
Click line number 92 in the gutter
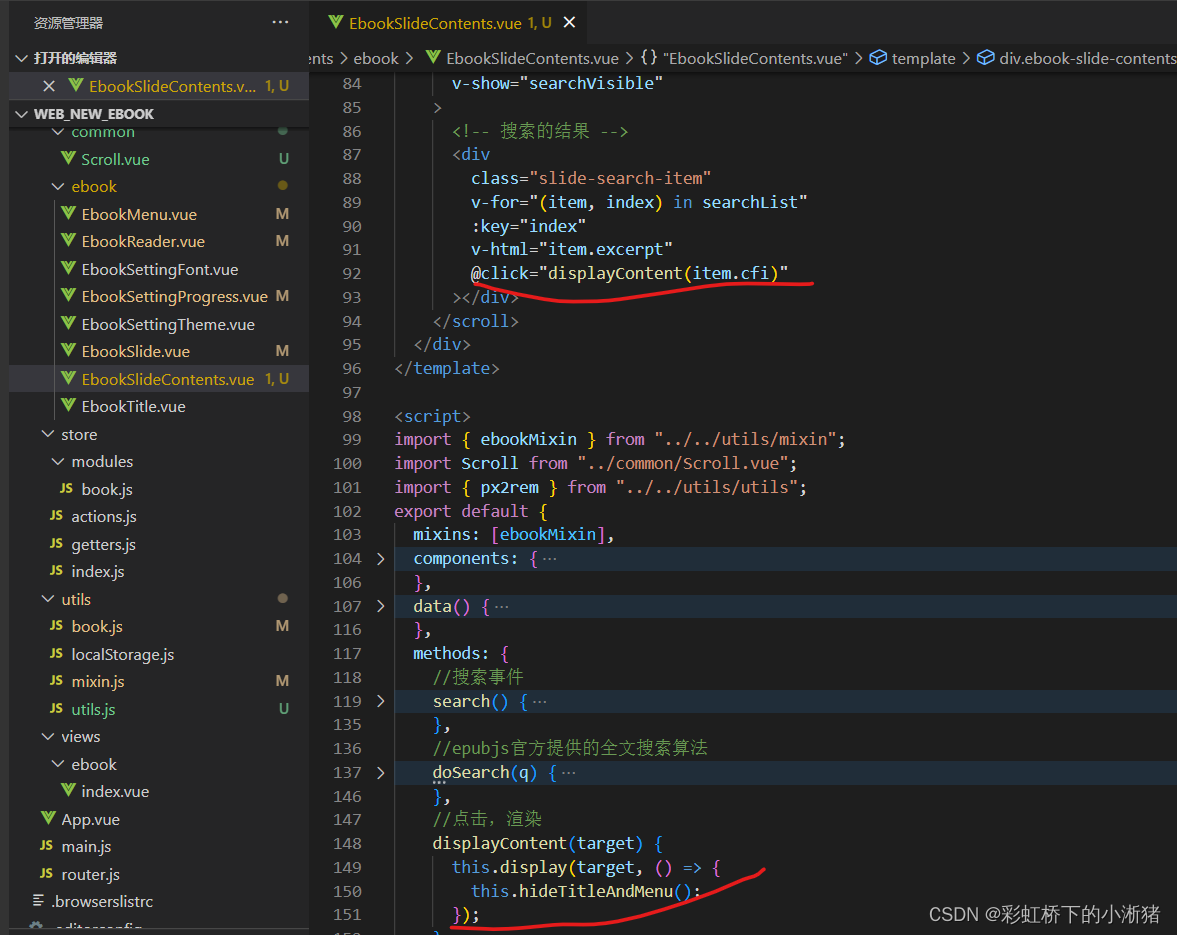coord(351,273)
